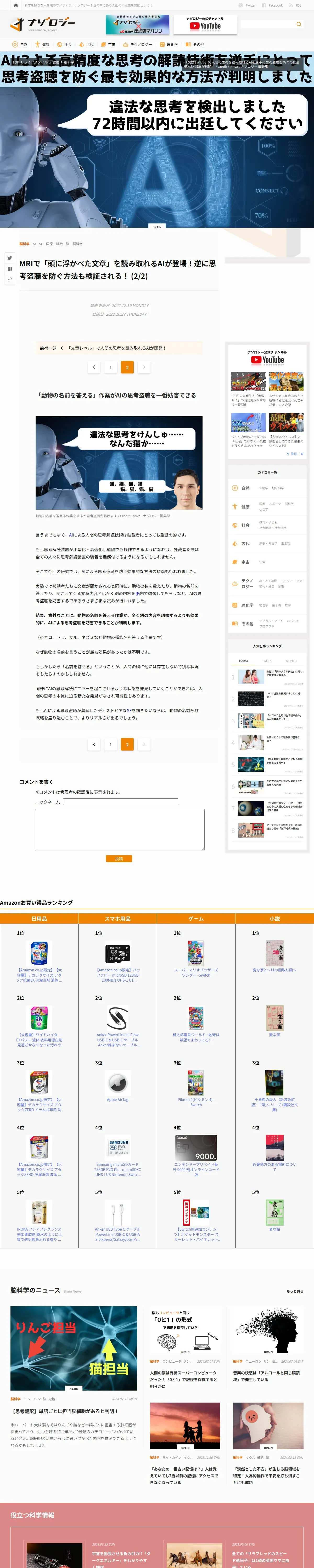
Task: Open the その他 item in the top navigation
Action: pyautogui.click(x=195, y=44)
